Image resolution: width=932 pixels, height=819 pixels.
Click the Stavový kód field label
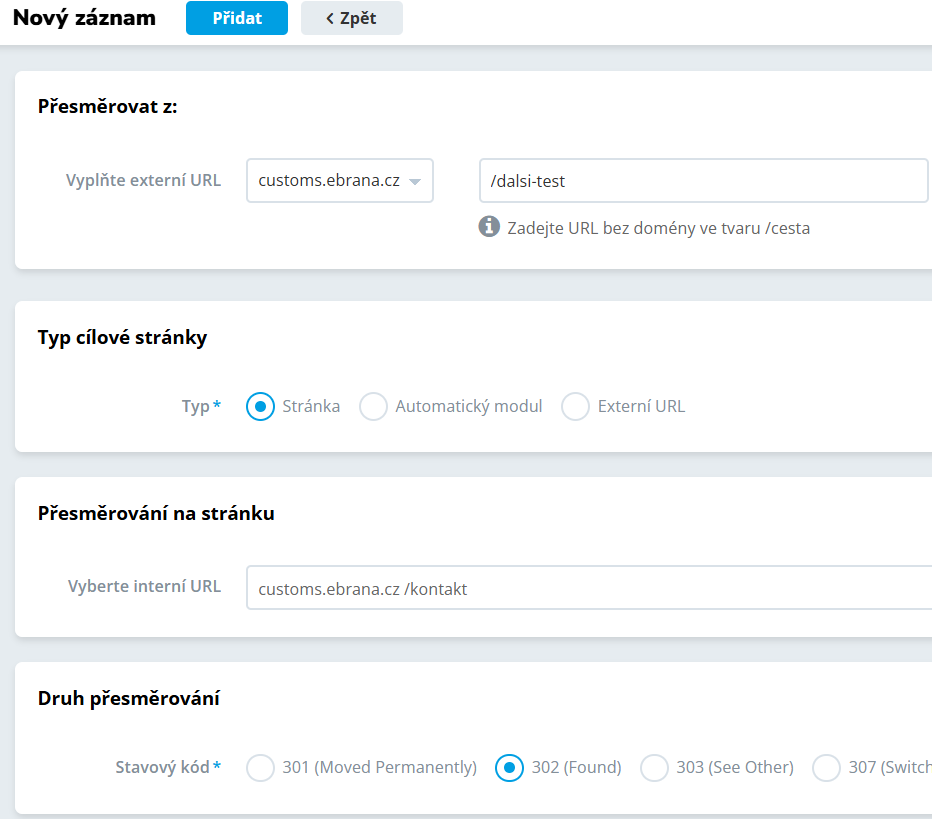click(x=163, y=768)
